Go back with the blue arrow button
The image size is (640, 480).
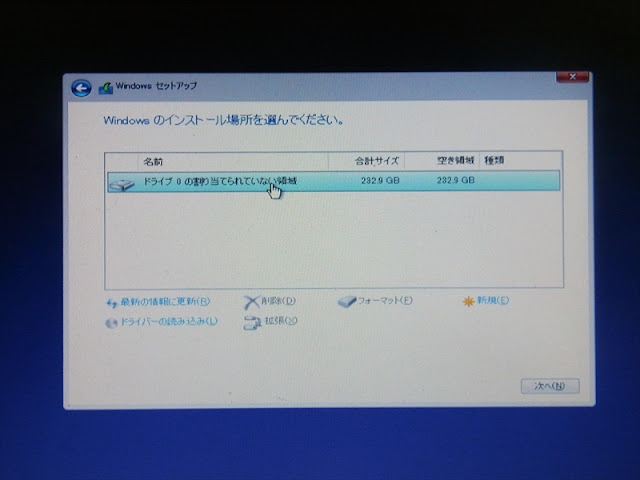[81, 88]
